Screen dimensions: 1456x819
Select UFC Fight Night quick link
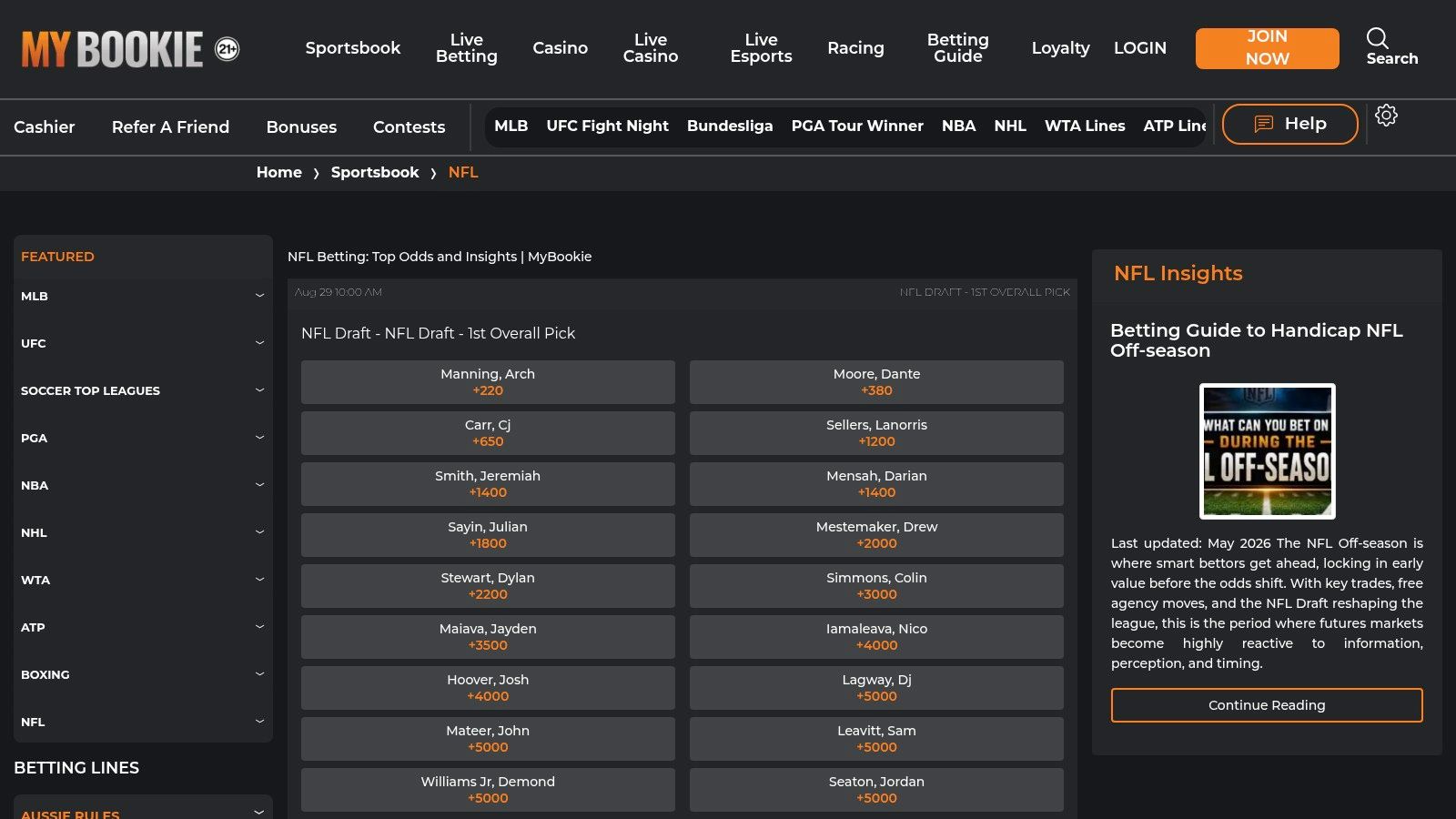coord(608,126)
